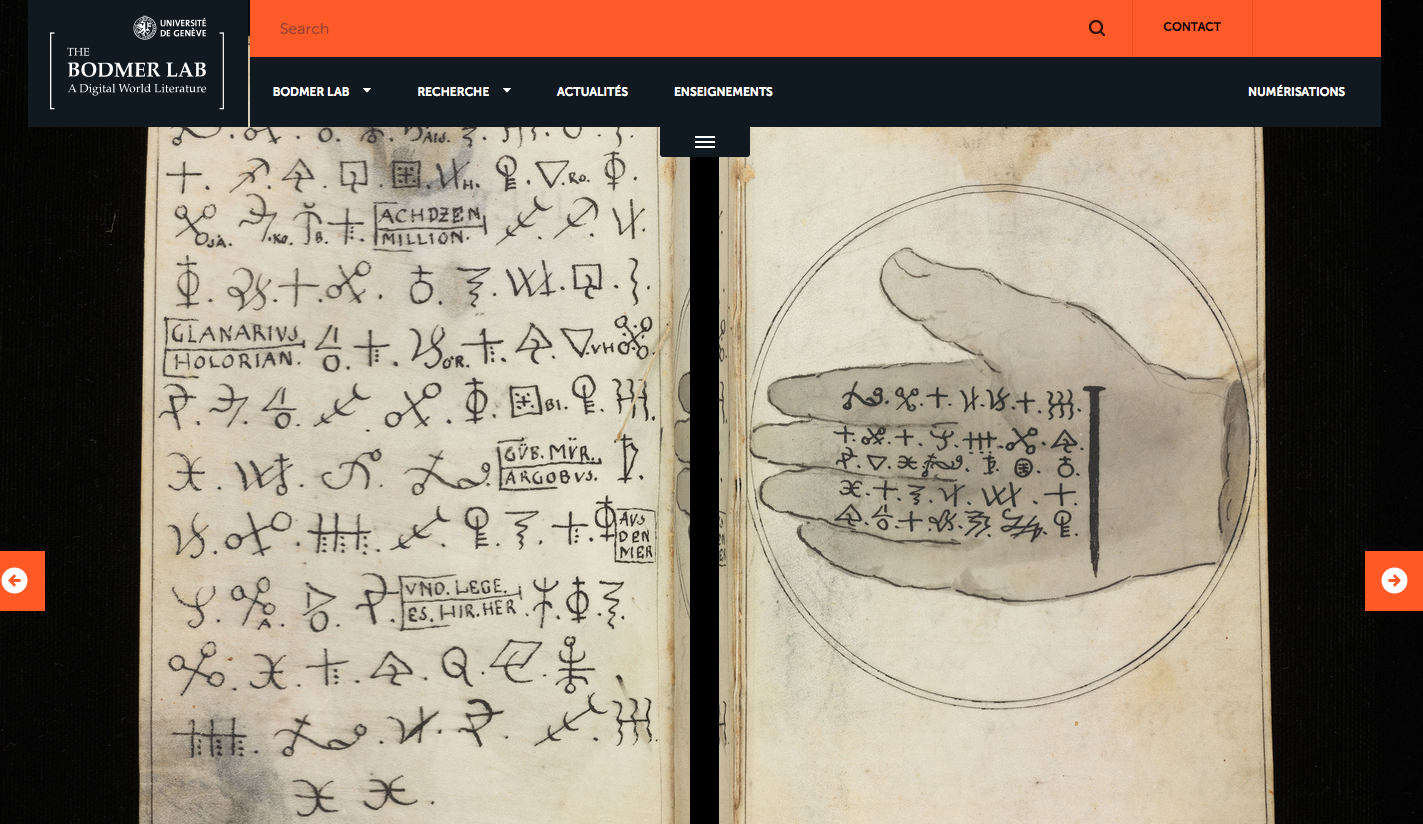Image resolution: width=1423 pixels, height=824 pixels.
Task: Open the hamburger menu below the navbar
Action: tap(705, 142)
